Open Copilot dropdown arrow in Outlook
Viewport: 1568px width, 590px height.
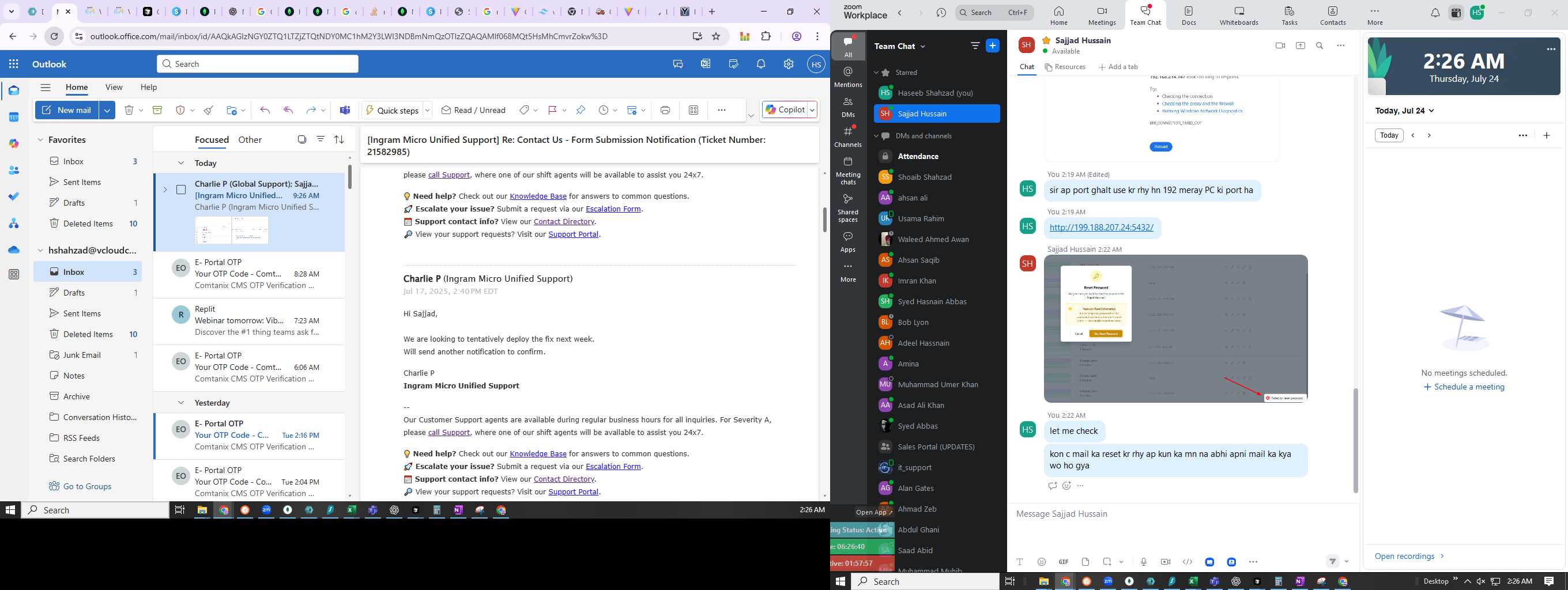tap(812, 110)
